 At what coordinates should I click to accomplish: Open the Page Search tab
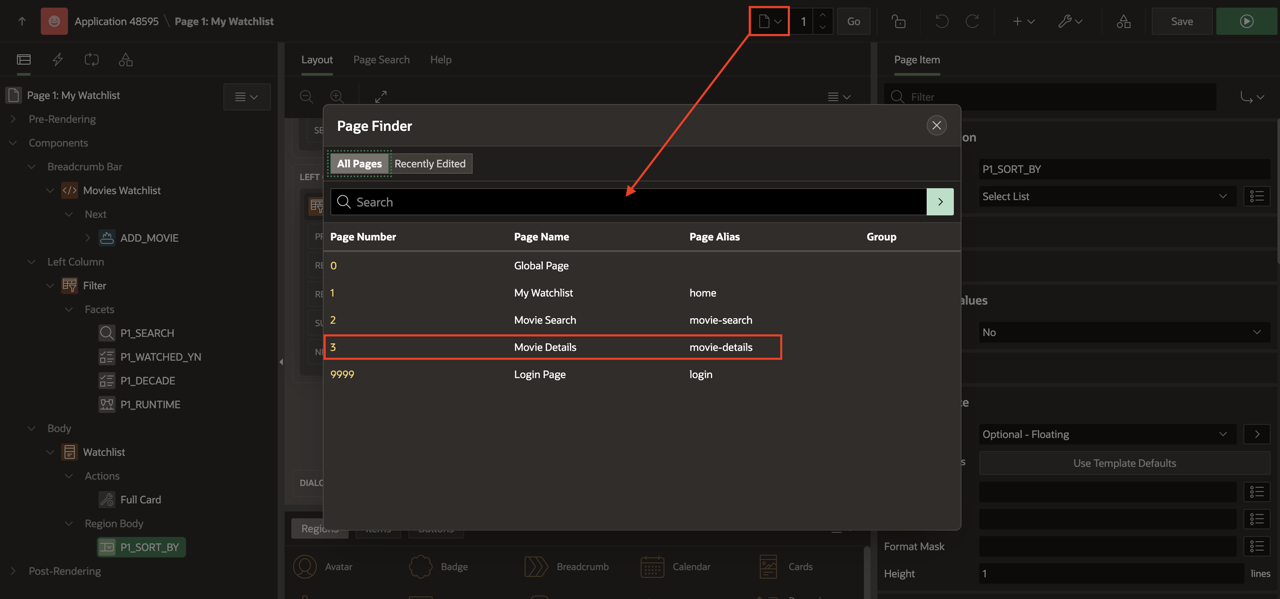pyautogui.click(x=381, y=60)
